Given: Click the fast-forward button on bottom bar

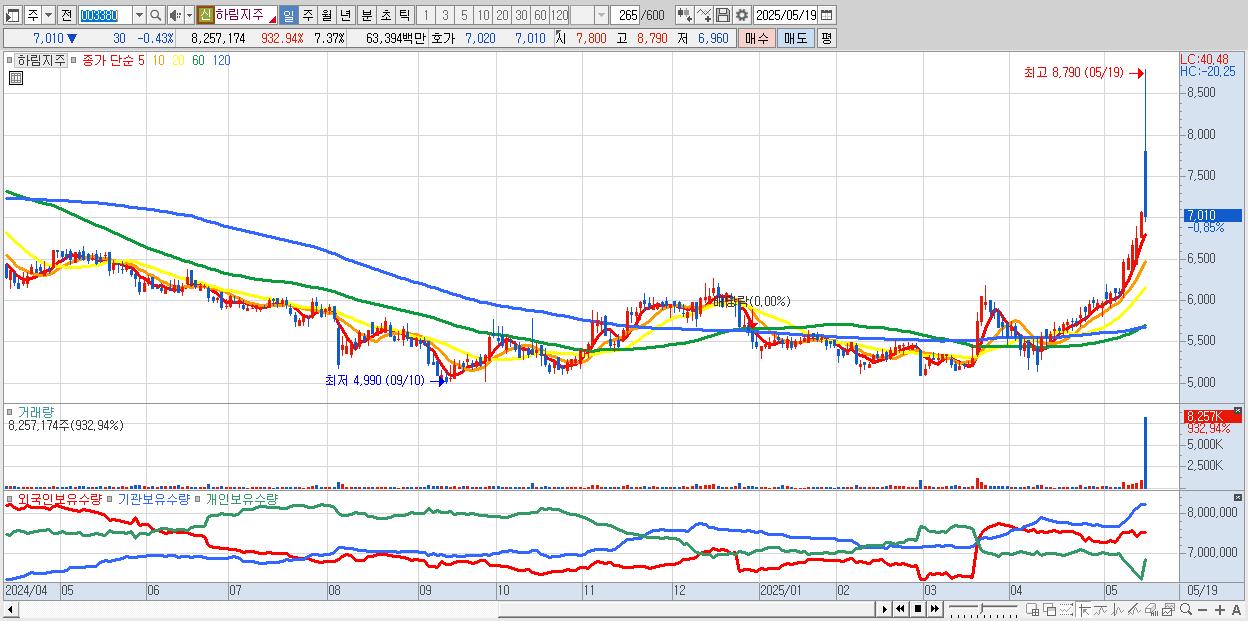Looking at the screenshot, I should point(935,609).
